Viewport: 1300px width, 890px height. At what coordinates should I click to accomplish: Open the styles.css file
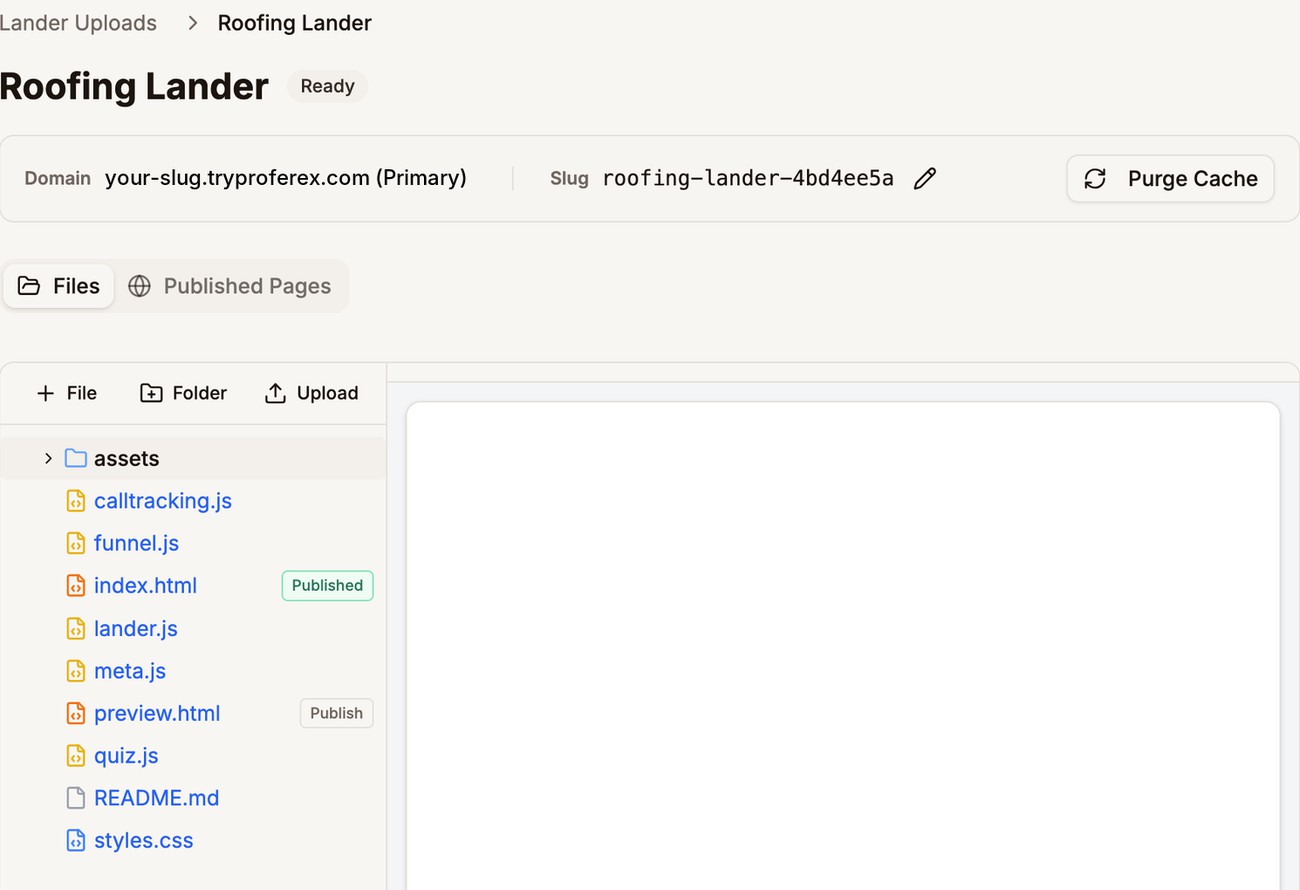[x=143, y=840]
